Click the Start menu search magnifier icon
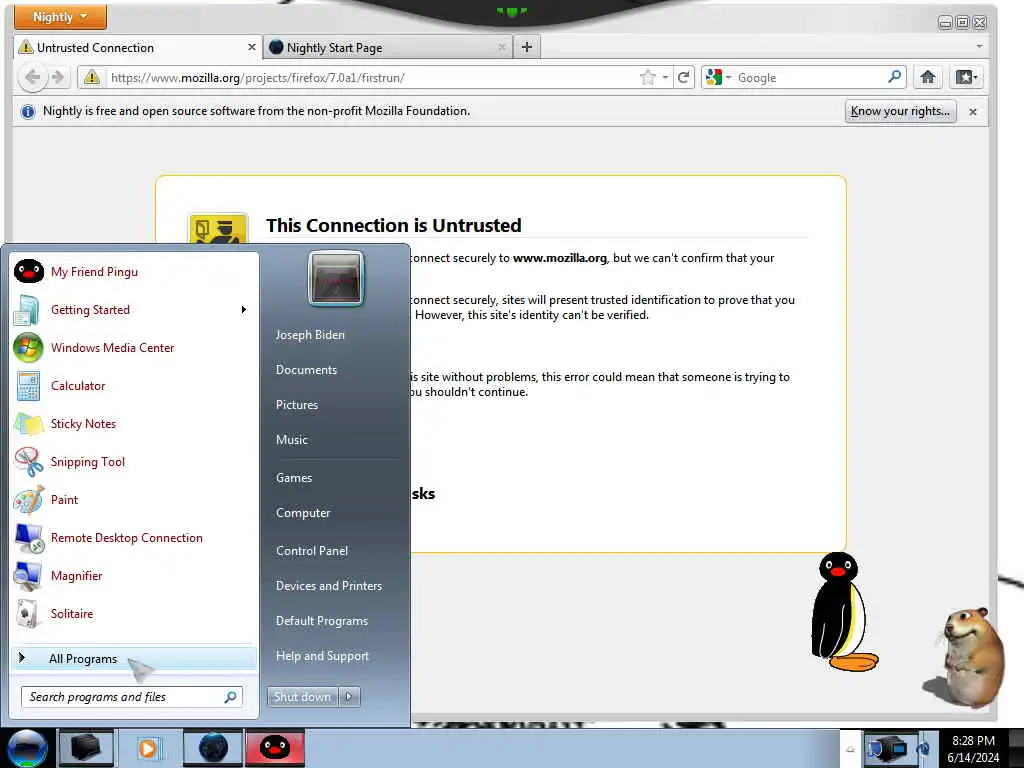Screen dimensions: 1024x768 (231, 697)
